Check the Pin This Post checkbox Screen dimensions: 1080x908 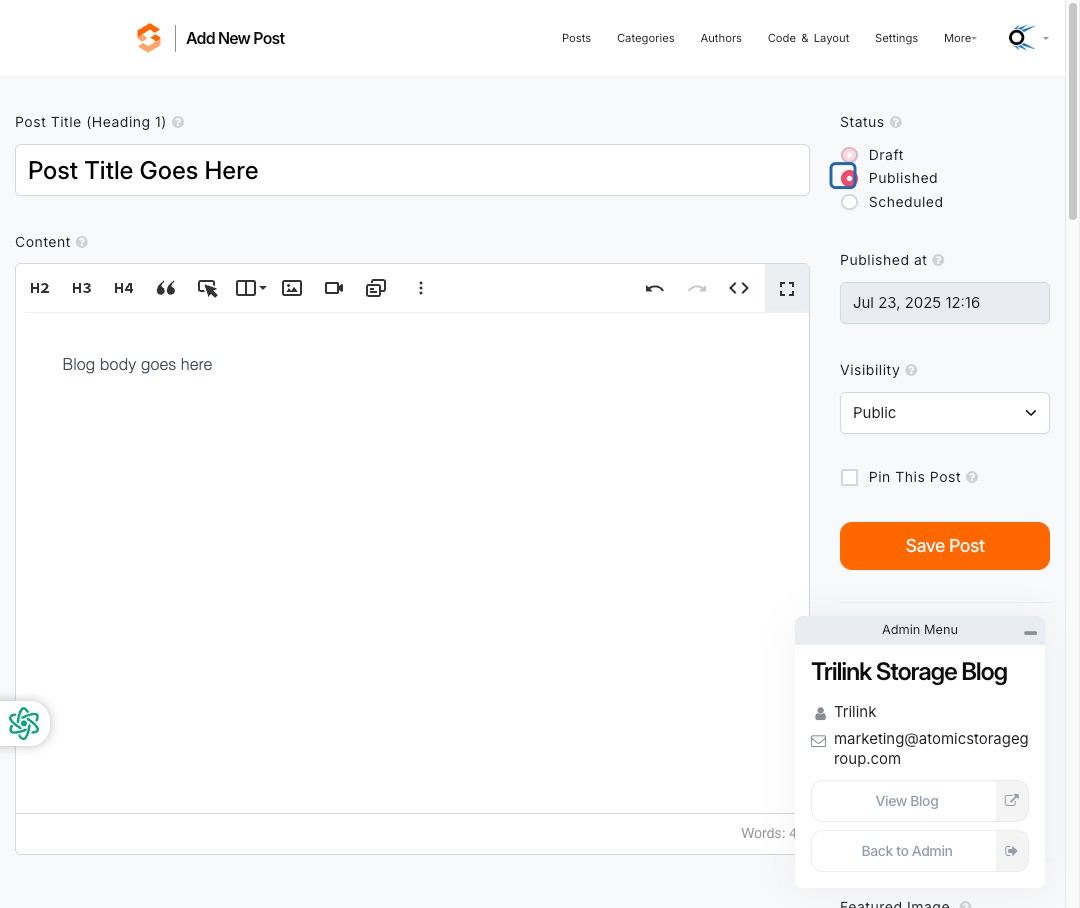coord(849,477)
